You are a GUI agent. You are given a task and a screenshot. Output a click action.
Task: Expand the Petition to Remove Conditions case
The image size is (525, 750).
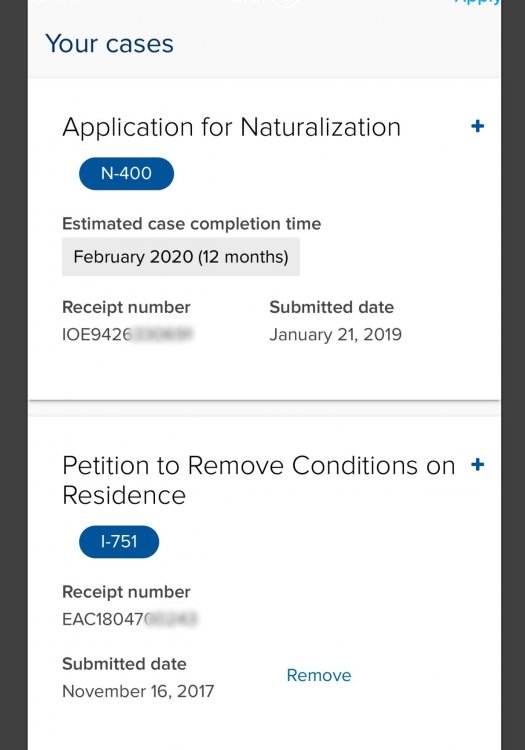(477, 464)
